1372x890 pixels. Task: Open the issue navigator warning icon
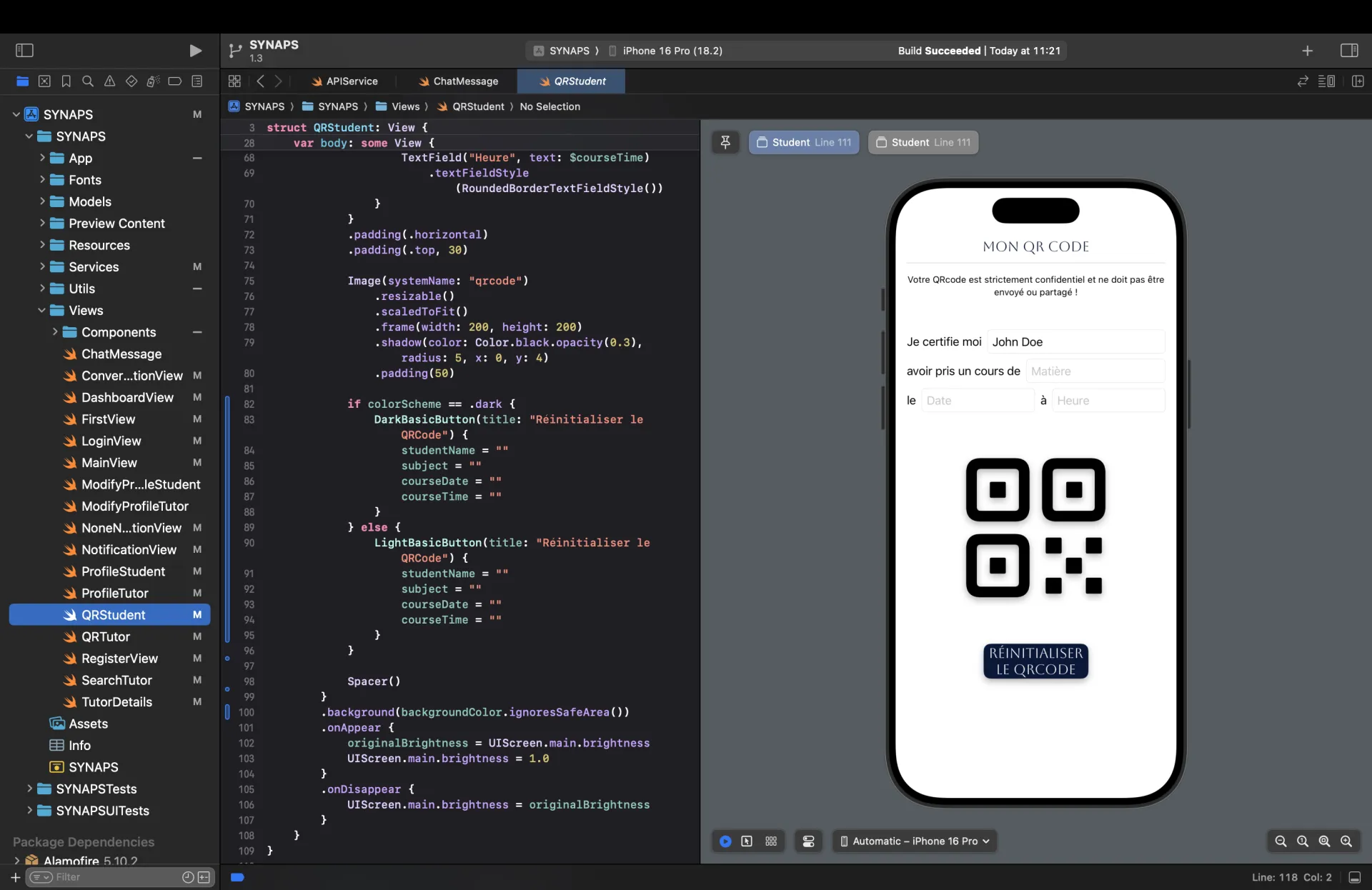tap(109, 81)
